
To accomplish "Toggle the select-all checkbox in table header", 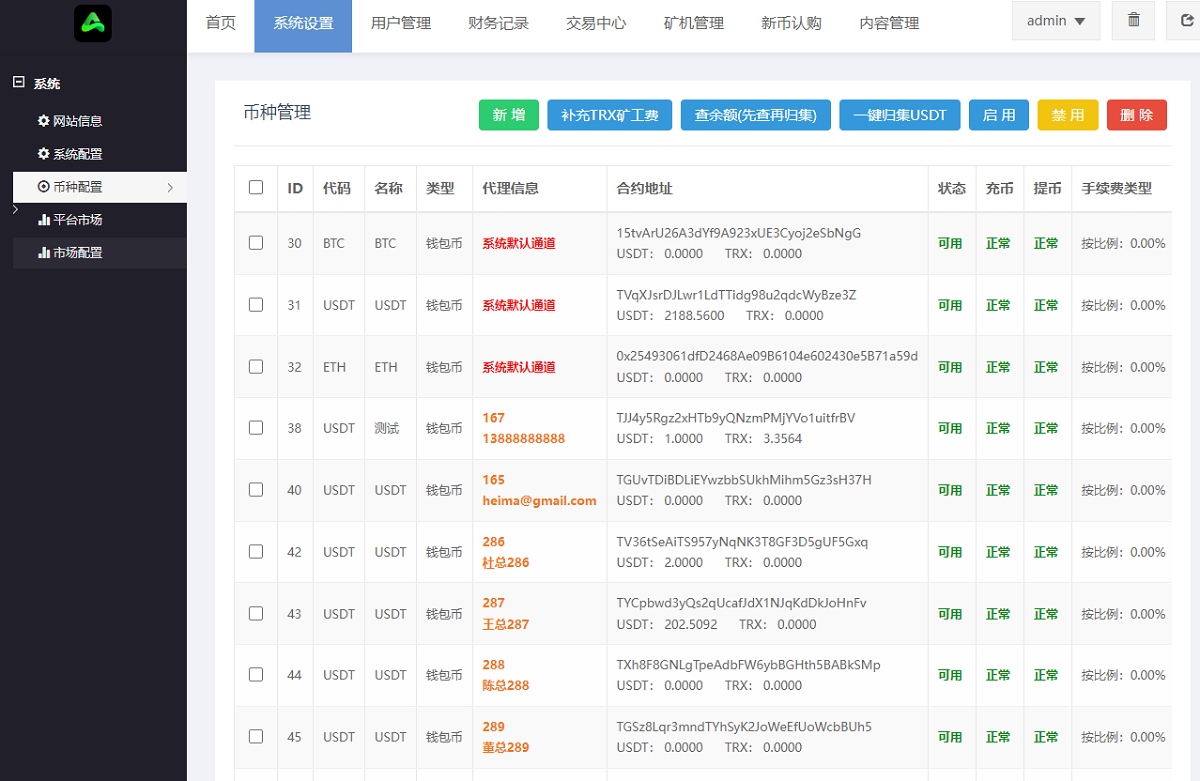I will coord(256,187).
